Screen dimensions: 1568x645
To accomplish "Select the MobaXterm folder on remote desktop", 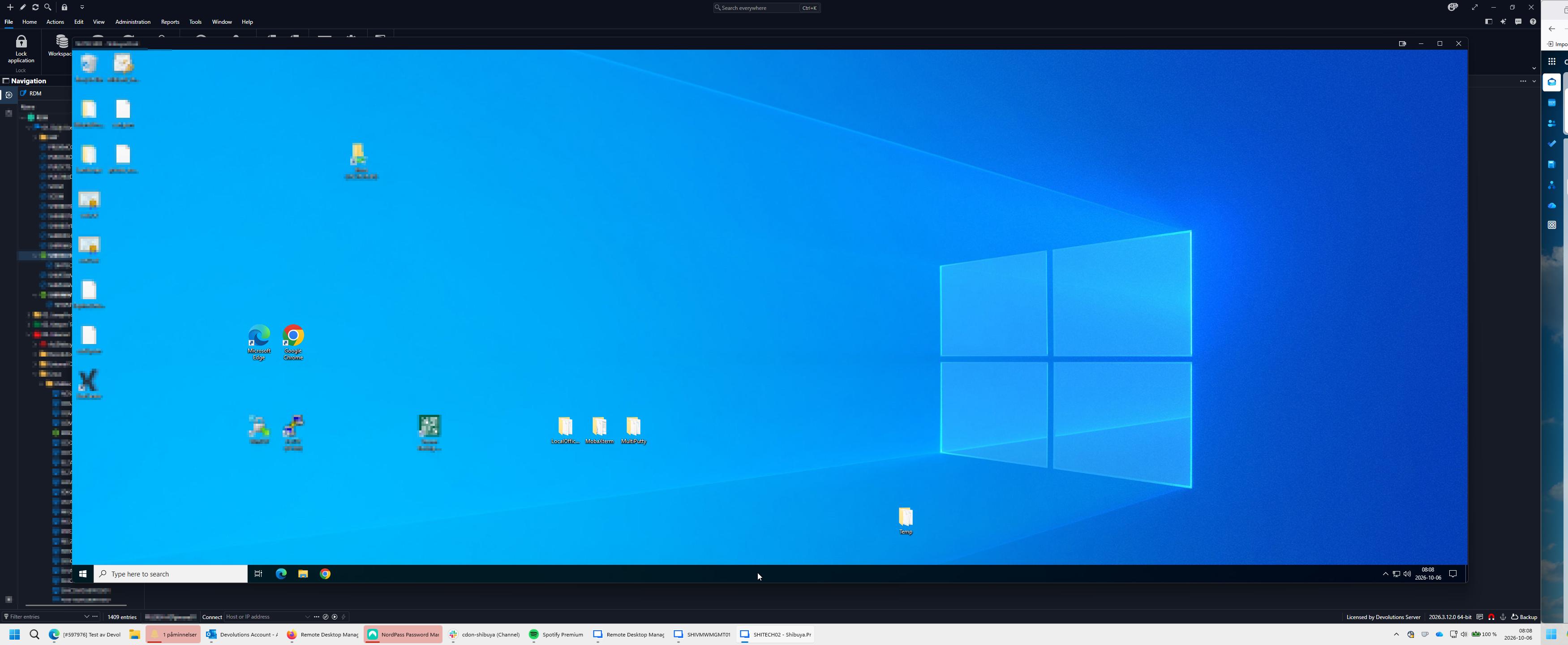I will coord(599,430).
